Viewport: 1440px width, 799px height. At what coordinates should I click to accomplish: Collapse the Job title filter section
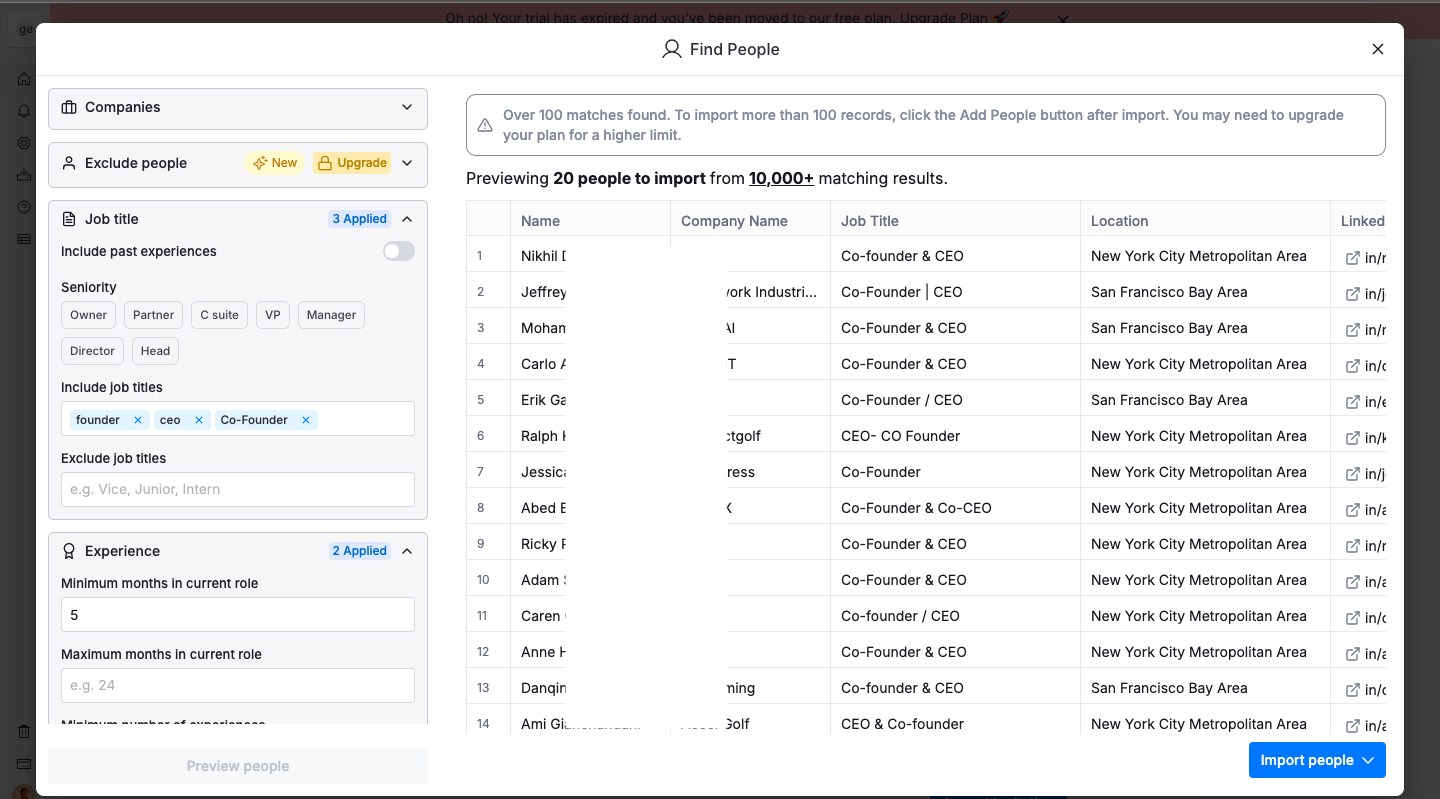[x=407, y=219]
